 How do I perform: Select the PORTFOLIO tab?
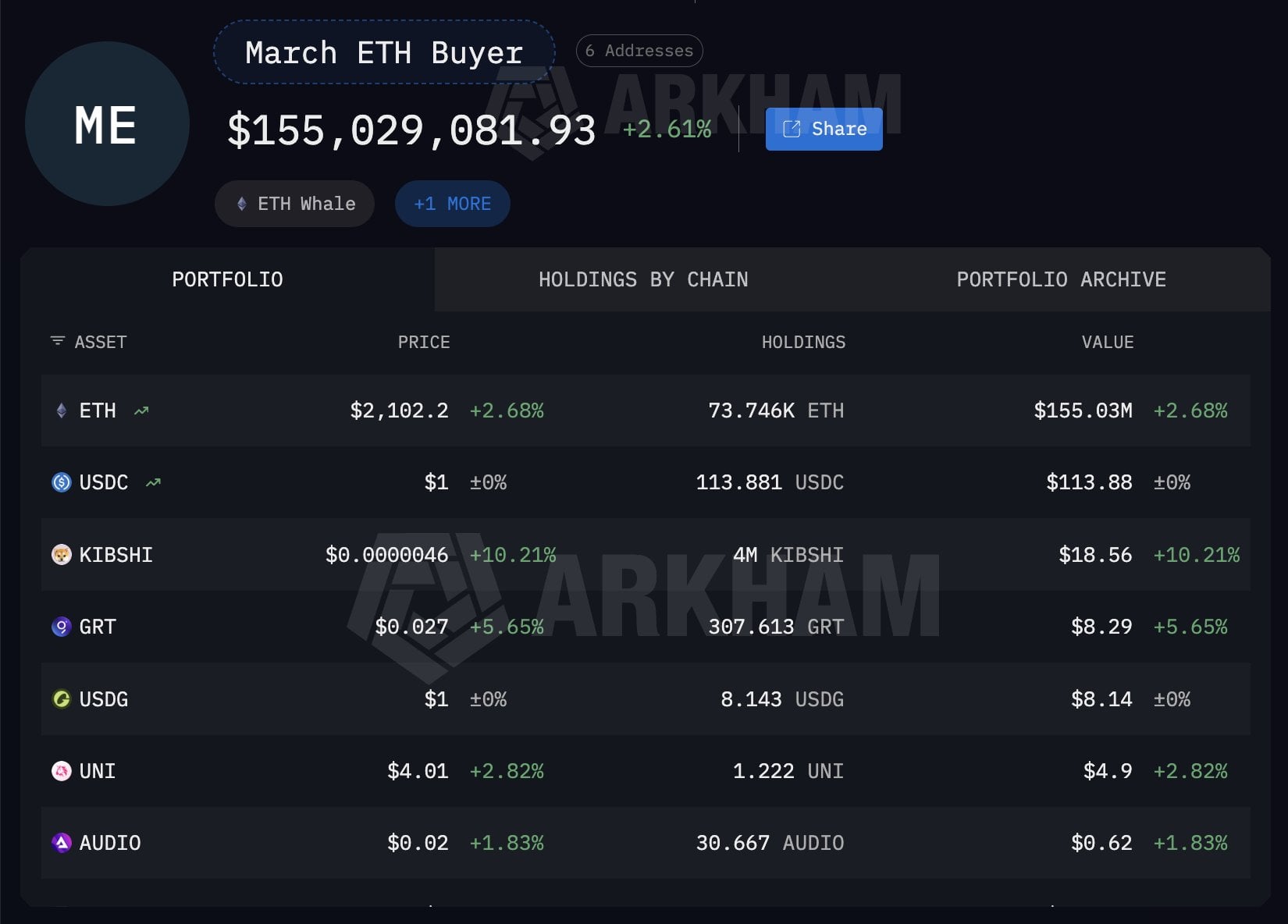[227, 279]
